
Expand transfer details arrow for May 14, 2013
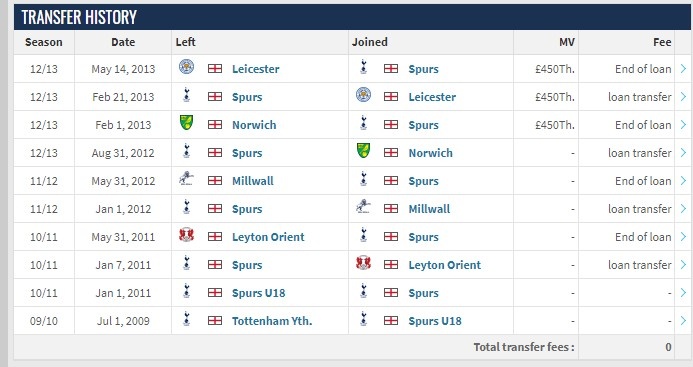[683, 69]
